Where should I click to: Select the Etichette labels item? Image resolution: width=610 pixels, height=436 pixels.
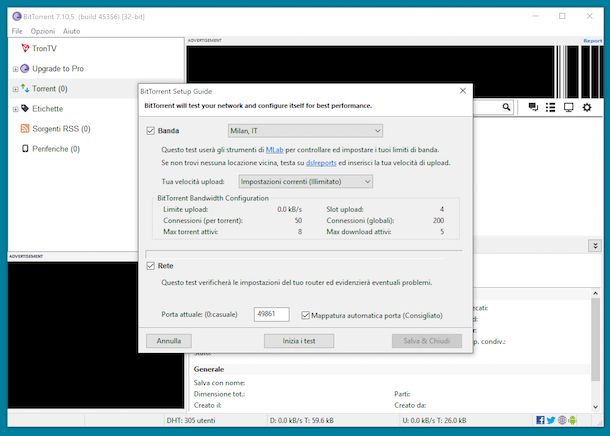pyautogui.click(x=47, y=109)
